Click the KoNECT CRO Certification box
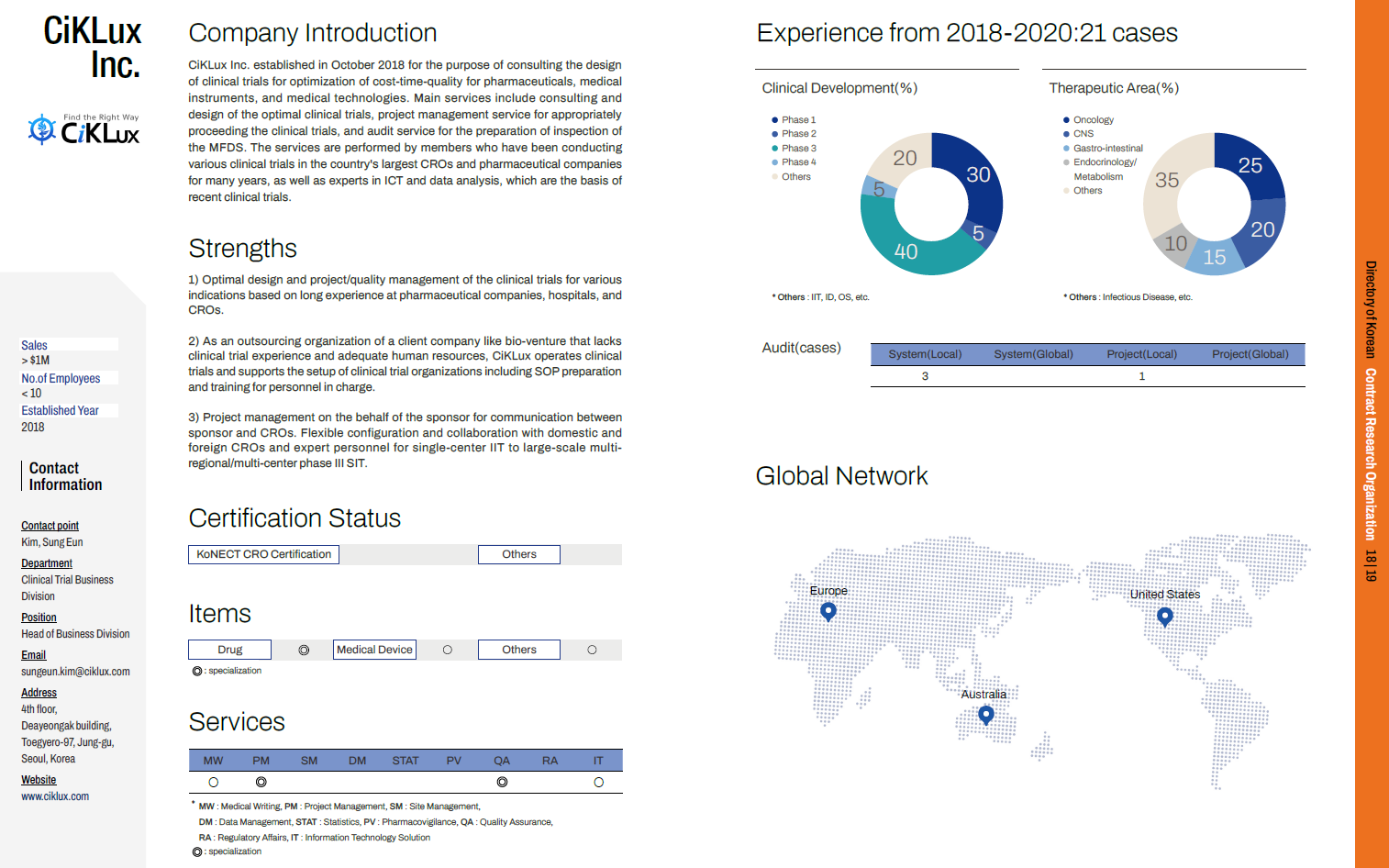Viewport: 1389px width, 868px height. click(x=264, y=554)
